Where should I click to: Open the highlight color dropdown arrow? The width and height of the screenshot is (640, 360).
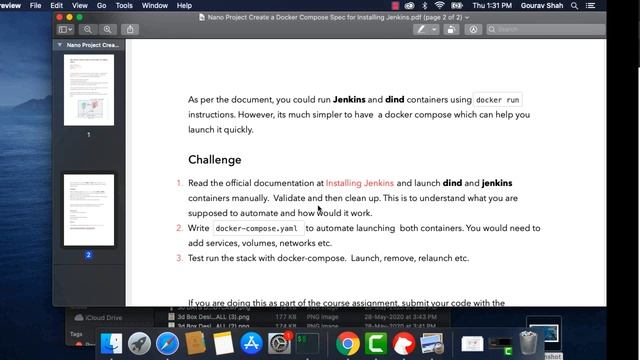click(434, 29)
